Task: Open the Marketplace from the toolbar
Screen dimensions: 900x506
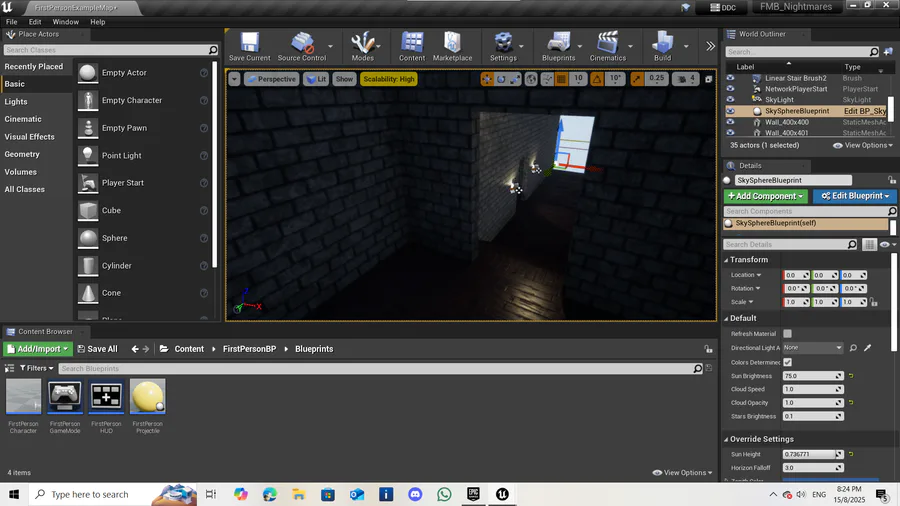Action: (x=452, y=46)
